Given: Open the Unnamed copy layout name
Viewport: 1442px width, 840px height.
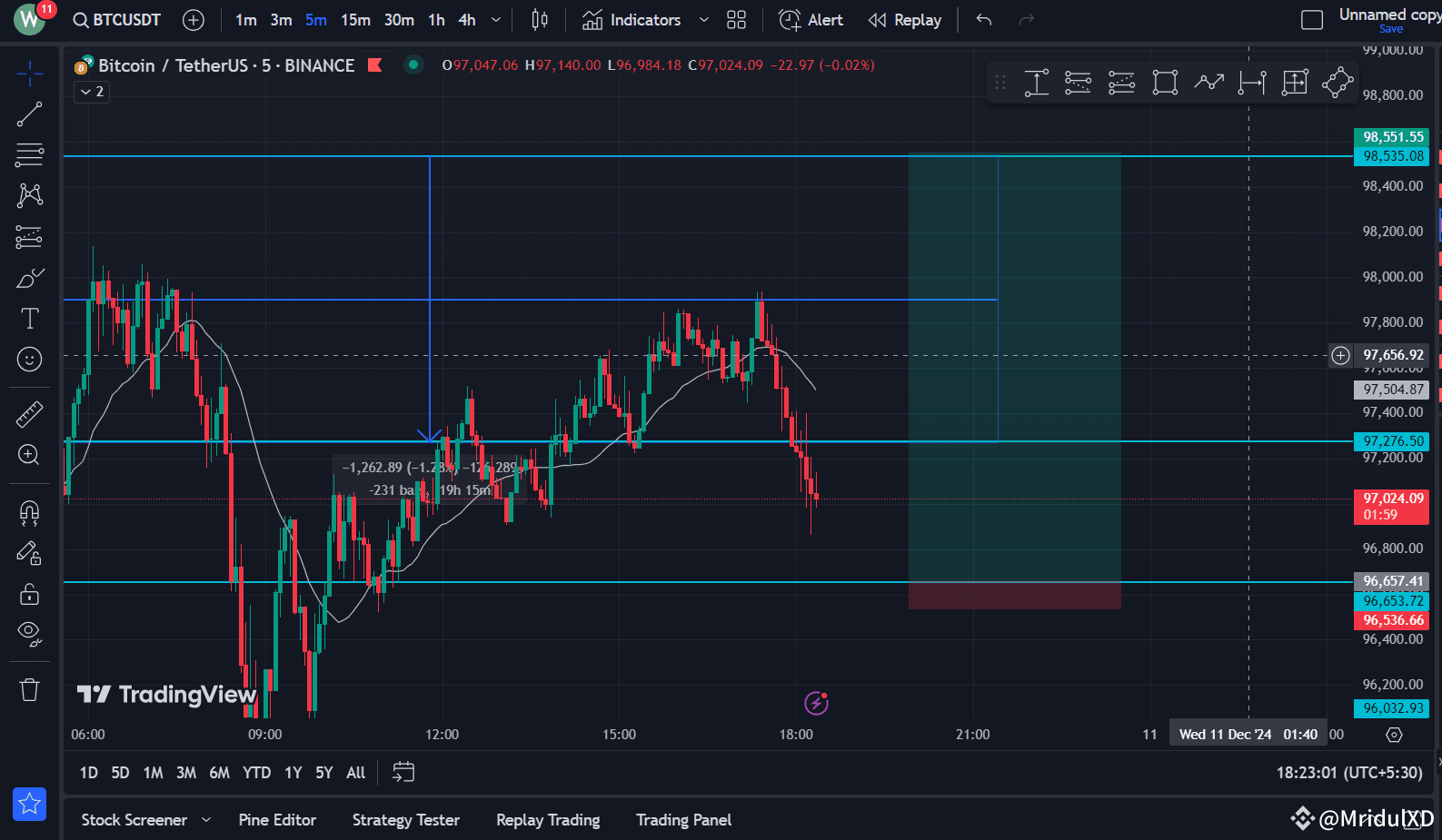Looking at the screenshot, I should coord(1388,15).
